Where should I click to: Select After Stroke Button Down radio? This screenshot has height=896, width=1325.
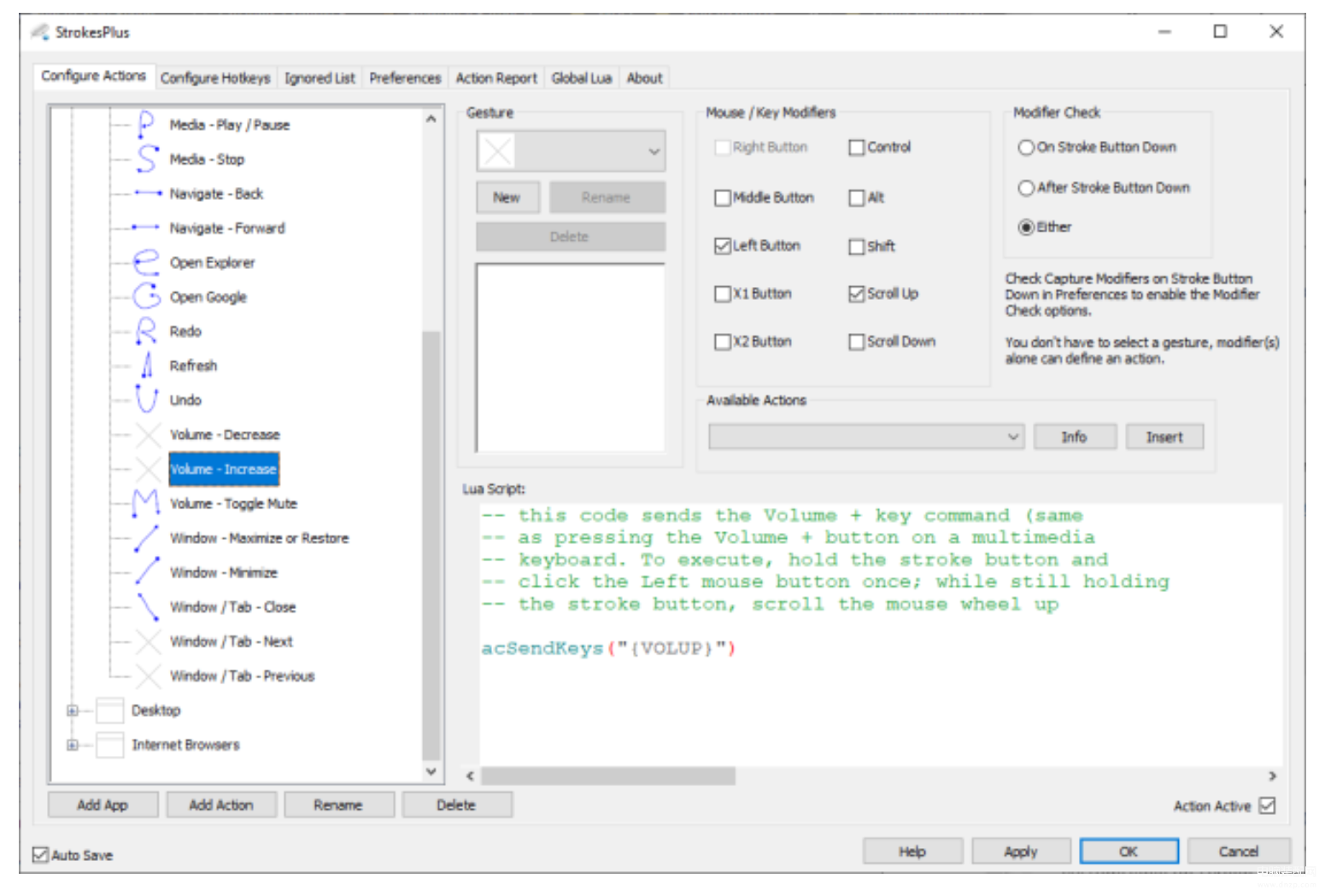click(x=1026, y=188)
